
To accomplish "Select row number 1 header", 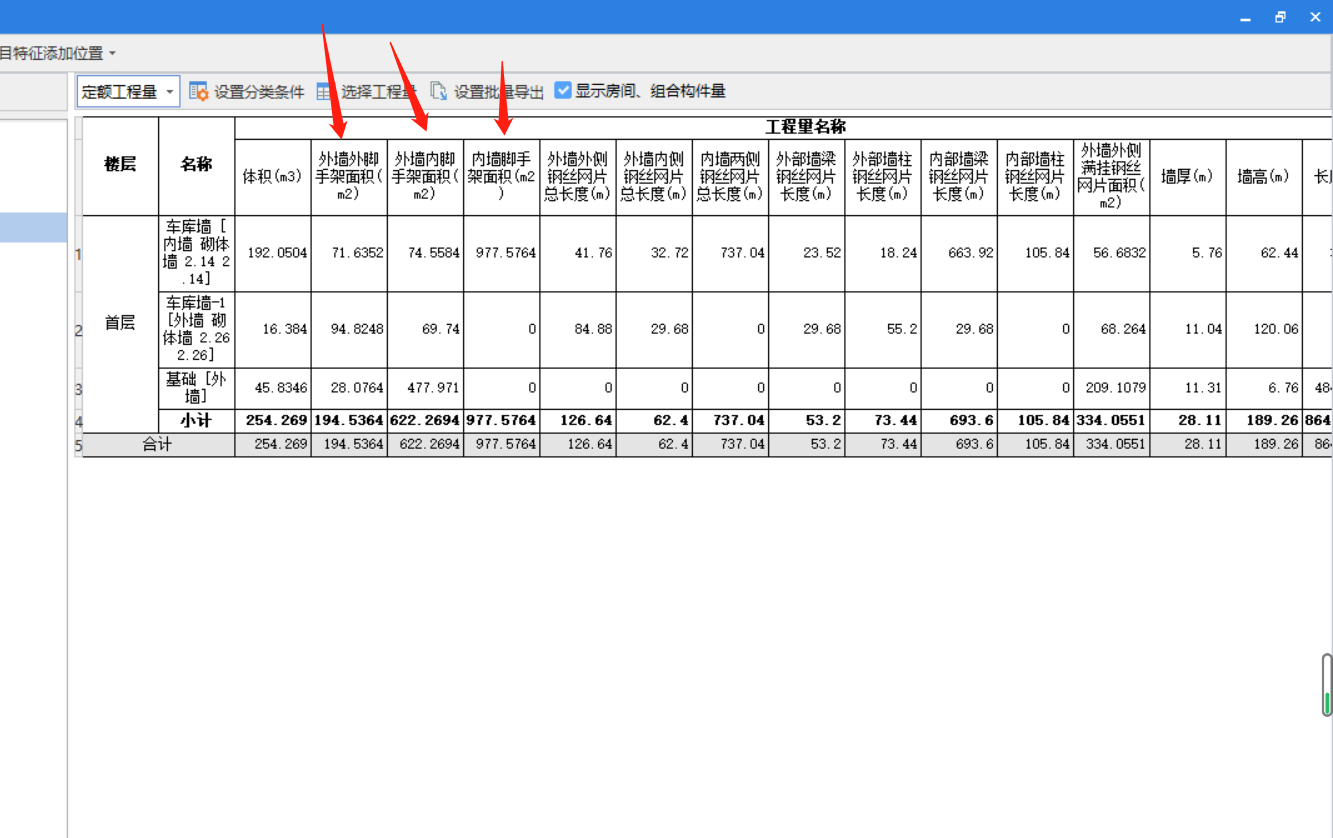I will 78,253.
